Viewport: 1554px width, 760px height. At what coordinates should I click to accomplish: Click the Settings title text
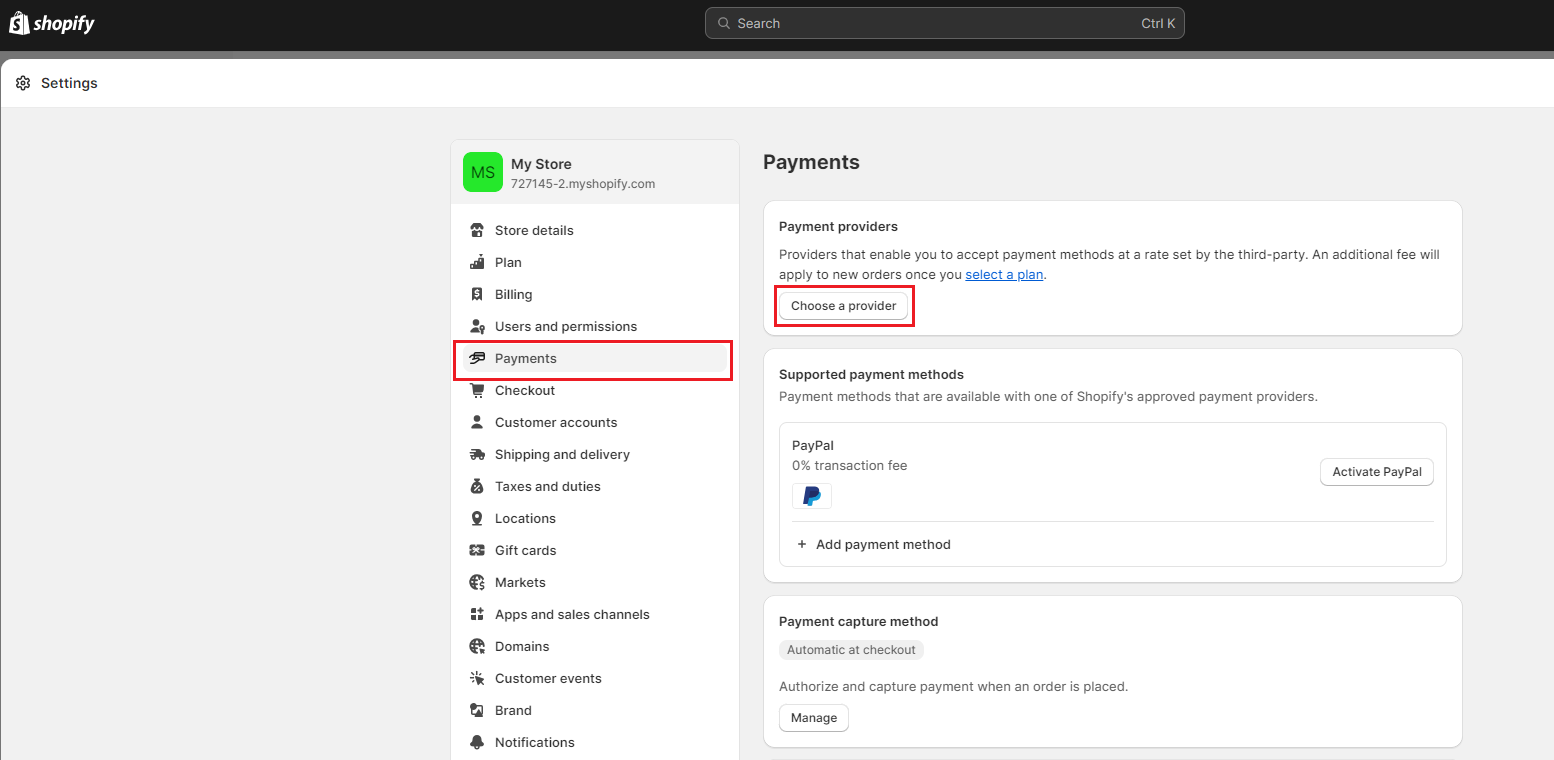[69, 83]
